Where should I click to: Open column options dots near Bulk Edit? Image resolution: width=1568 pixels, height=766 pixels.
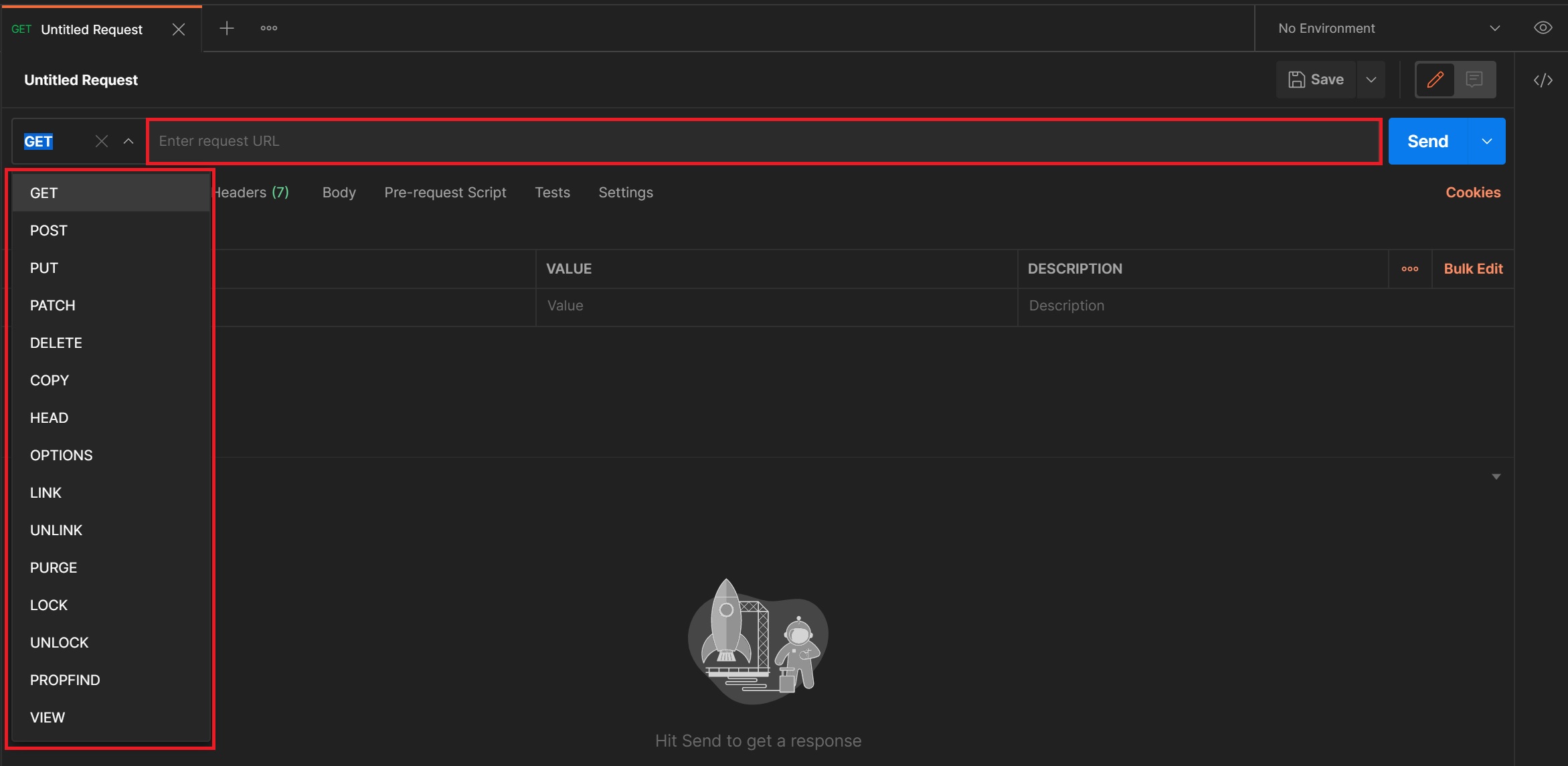pos(1410,269)
